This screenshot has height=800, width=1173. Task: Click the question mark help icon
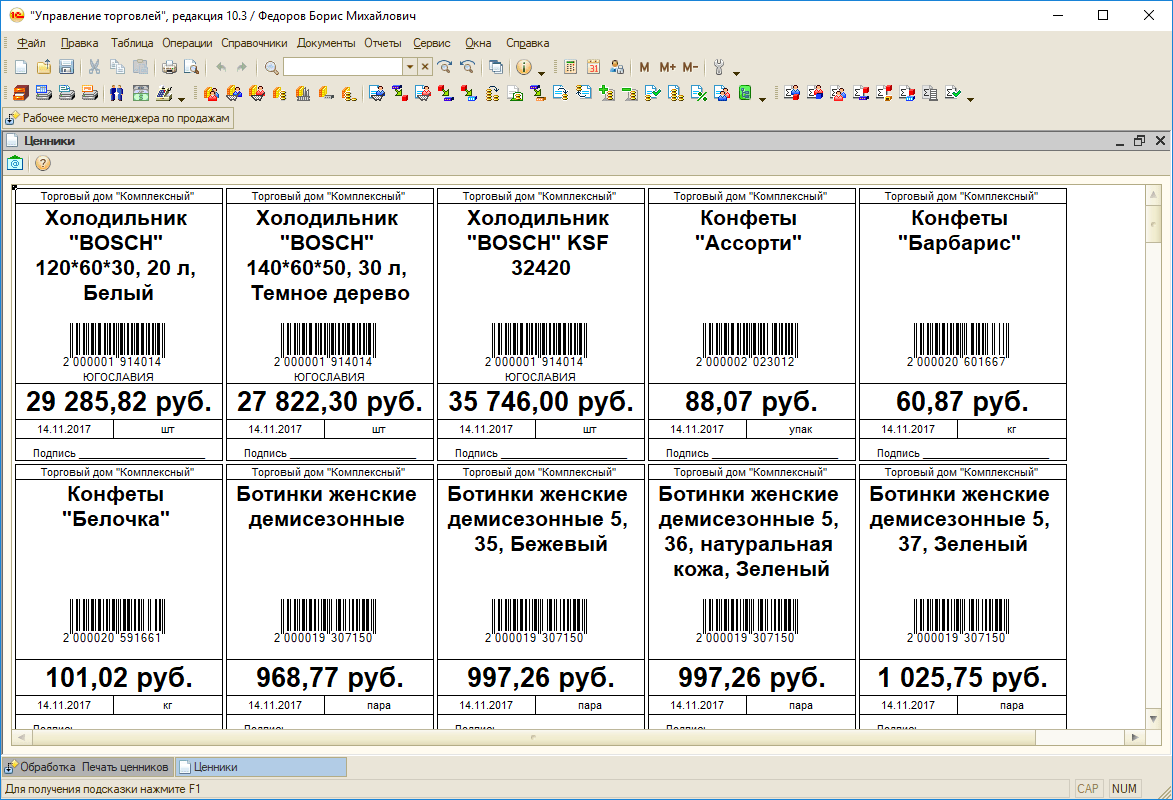pyautogui.click(x=43, y=163)
